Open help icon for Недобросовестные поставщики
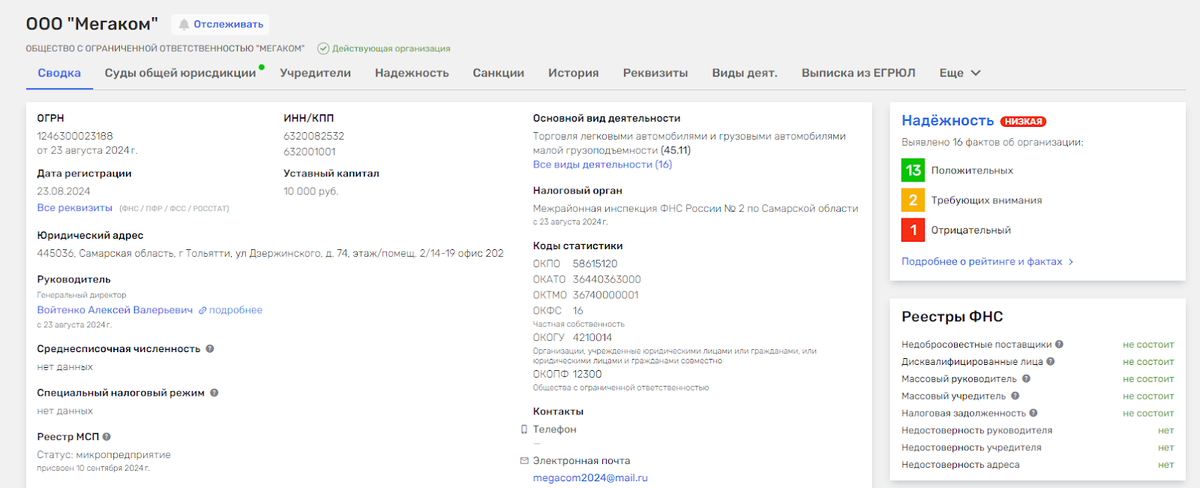The height and width of the screenshot is (488, 1200). (1059, 345)
